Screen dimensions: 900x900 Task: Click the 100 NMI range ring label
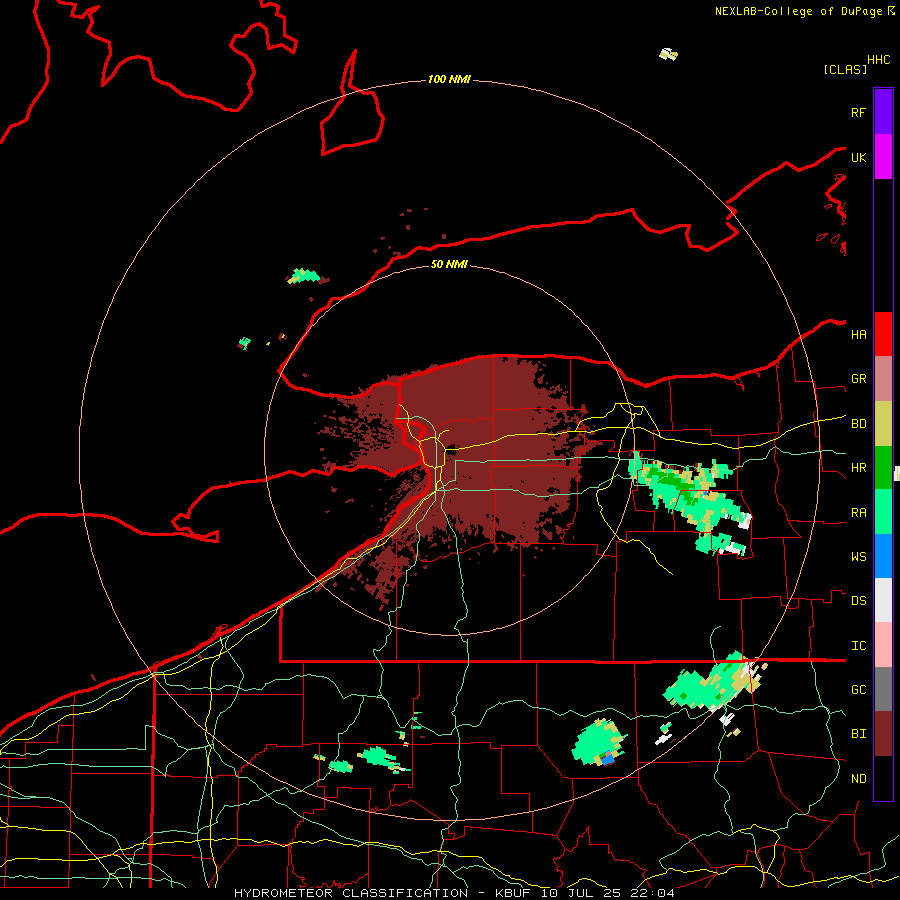(x=449, y=79)
